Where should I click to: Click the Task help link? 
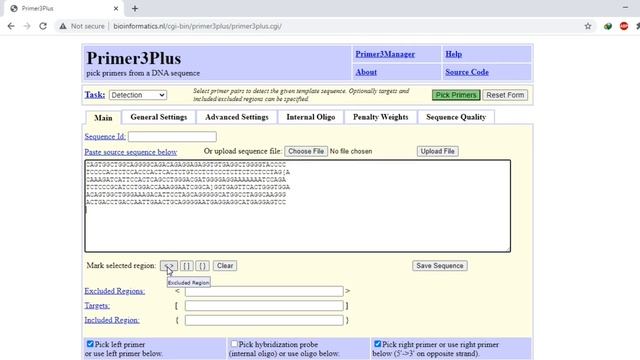click(x=95, y=95)
